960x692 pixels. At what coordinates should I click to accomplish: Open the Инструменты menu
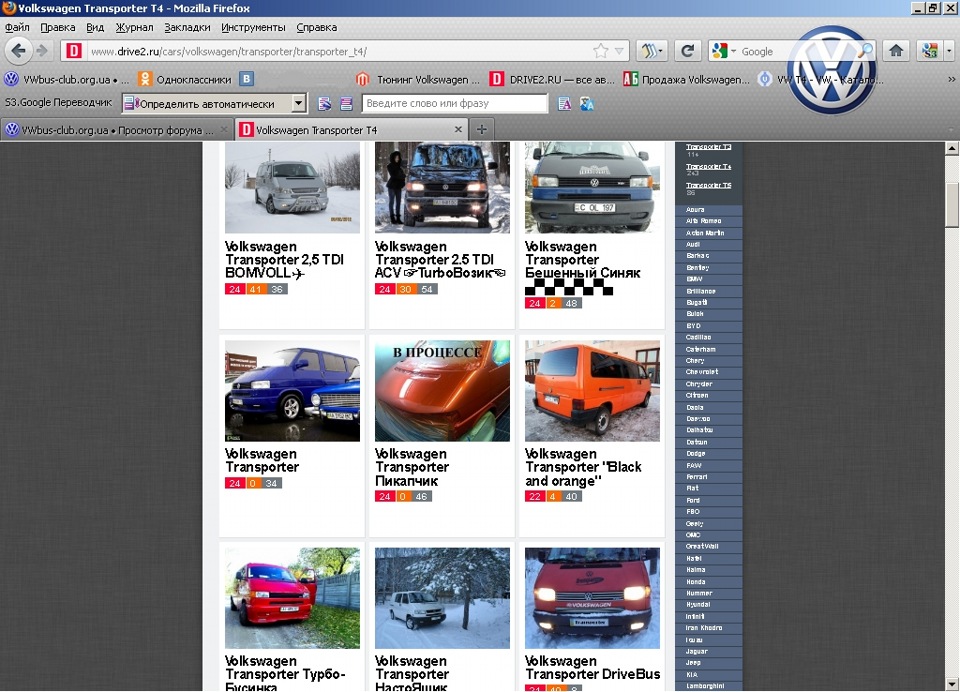click(253, 28)
